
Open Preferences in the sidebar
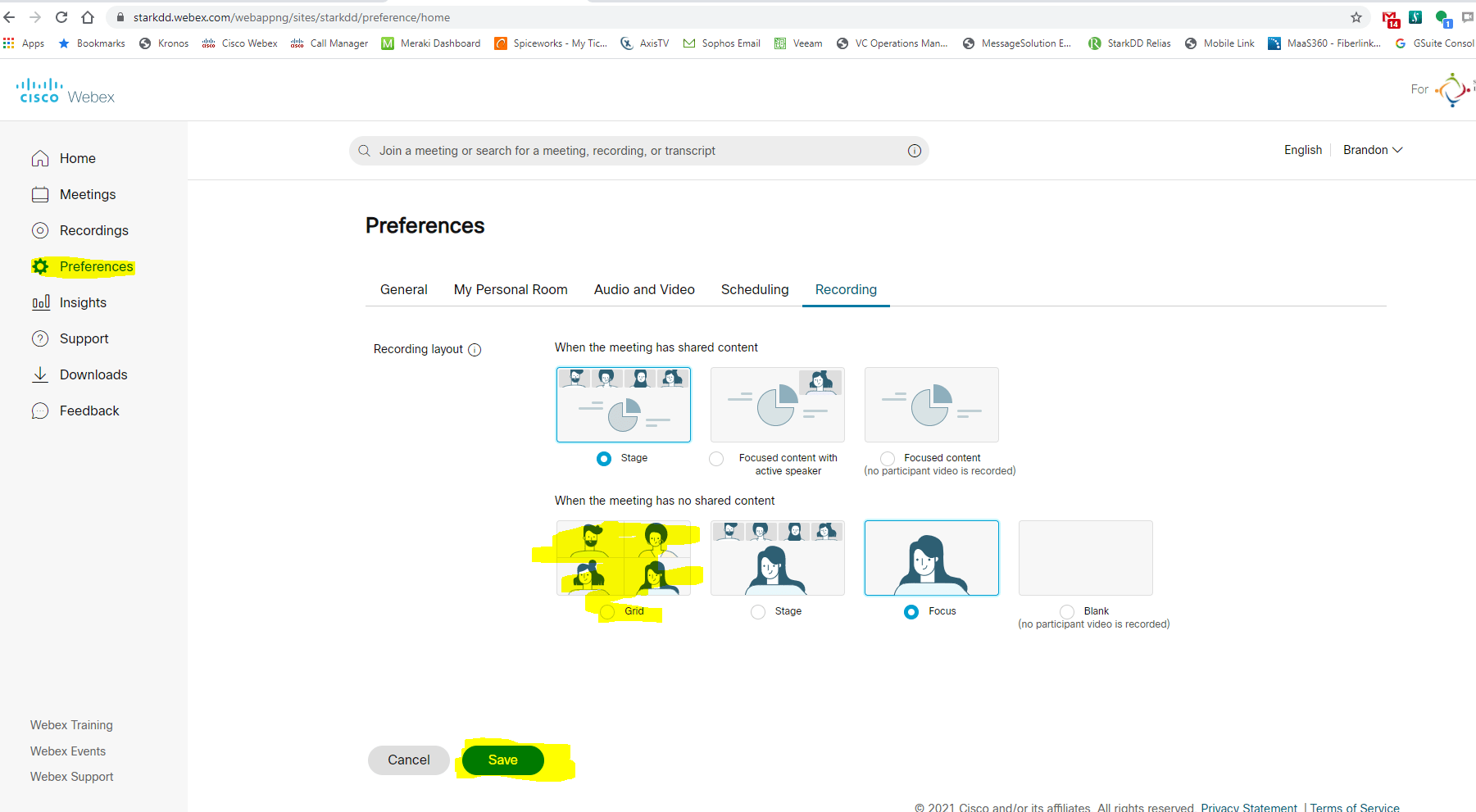[x=82, y=266]
